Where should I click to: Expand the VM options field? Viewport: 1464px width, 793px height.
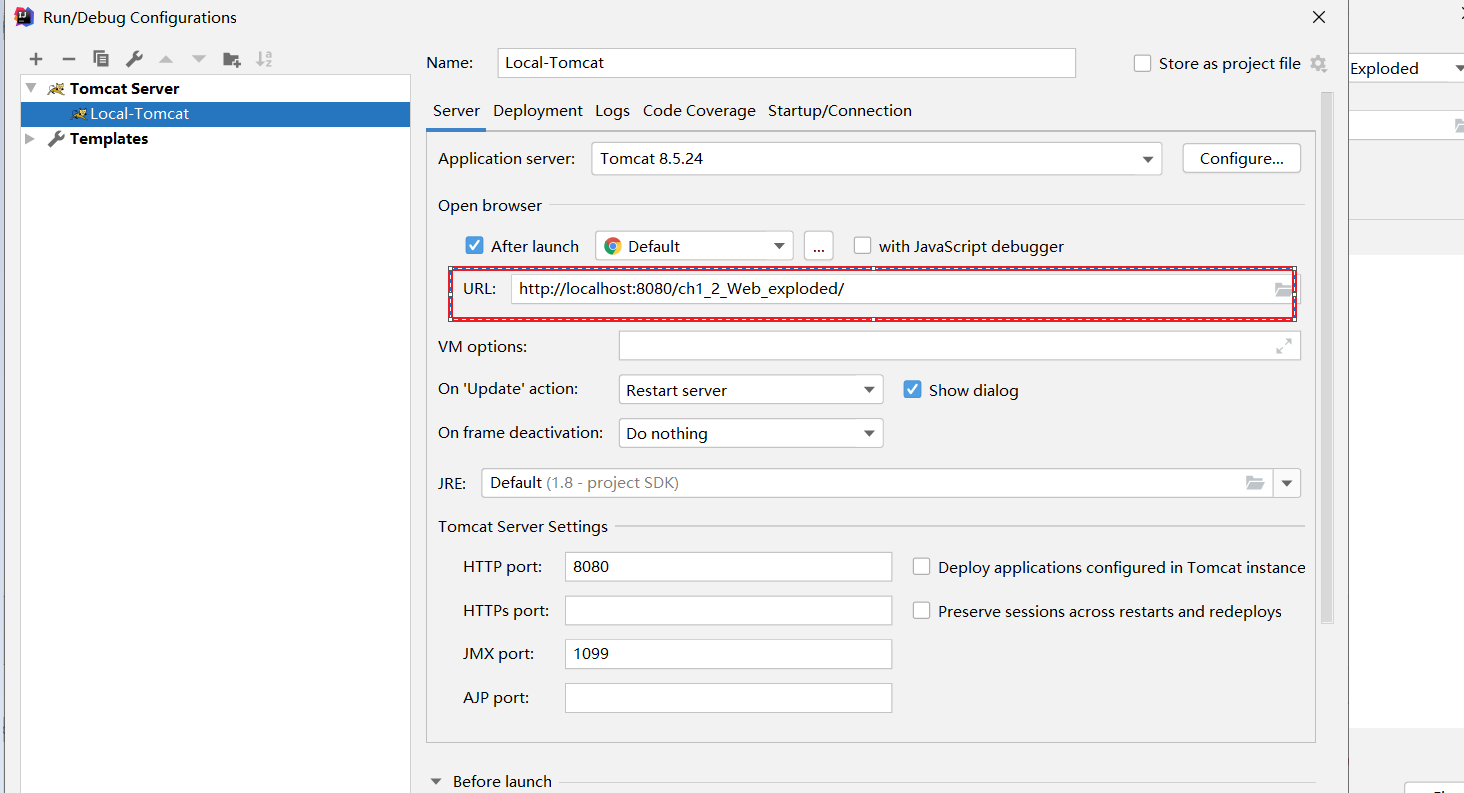[1283, 346]
